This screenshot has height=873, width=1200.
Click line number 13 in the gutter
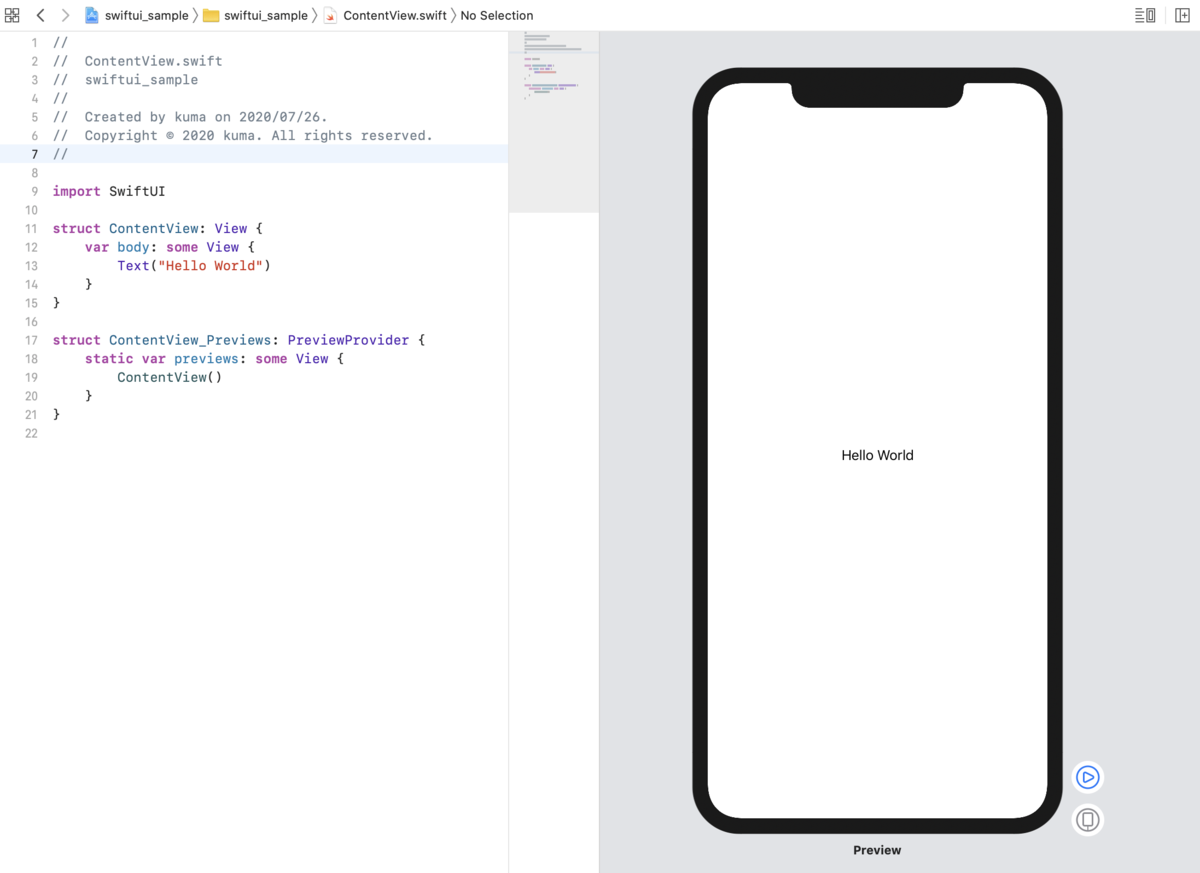31,266
